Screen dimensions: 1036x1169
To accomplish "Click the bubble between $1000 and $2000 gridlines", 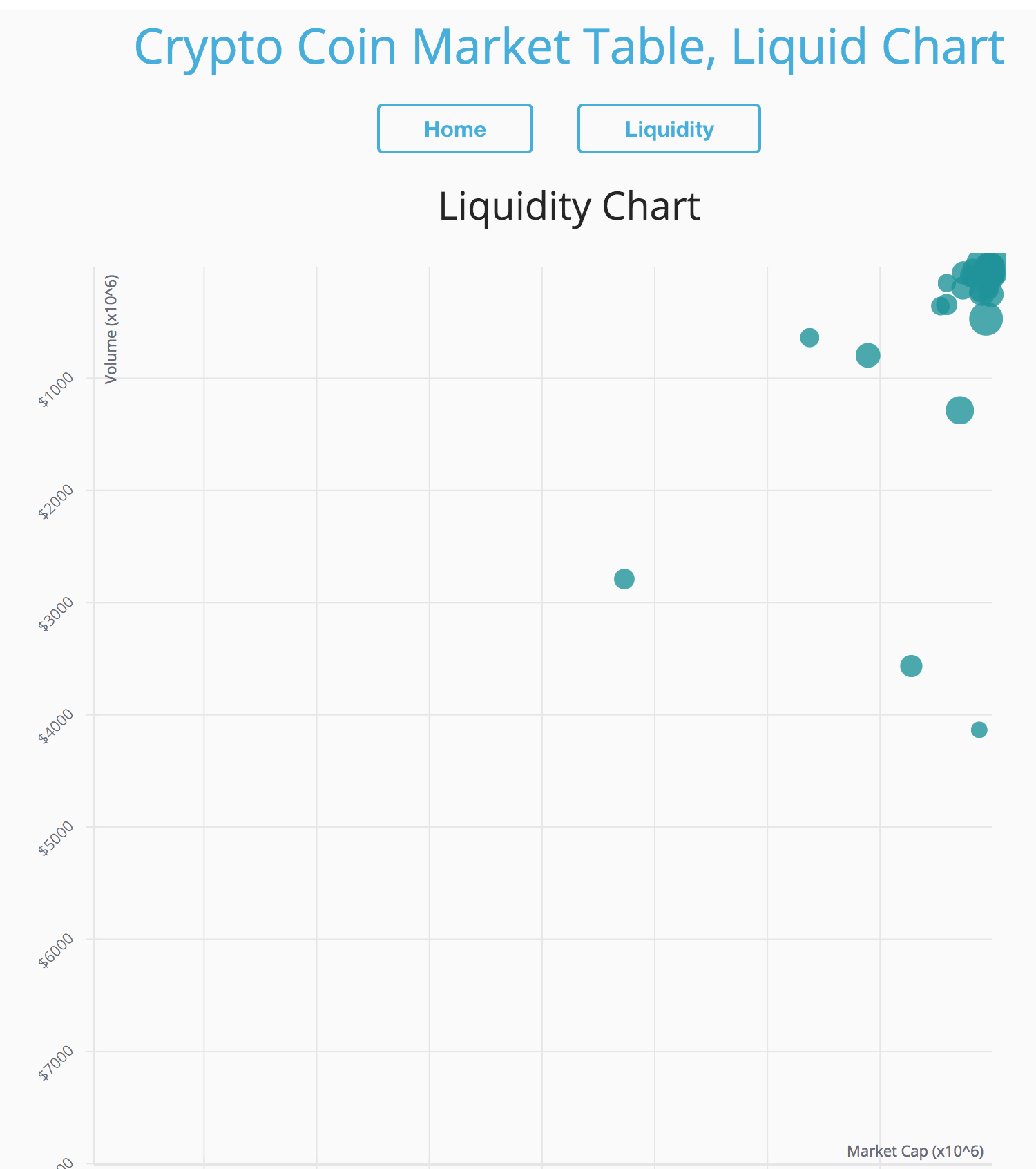I will [959, 410].
